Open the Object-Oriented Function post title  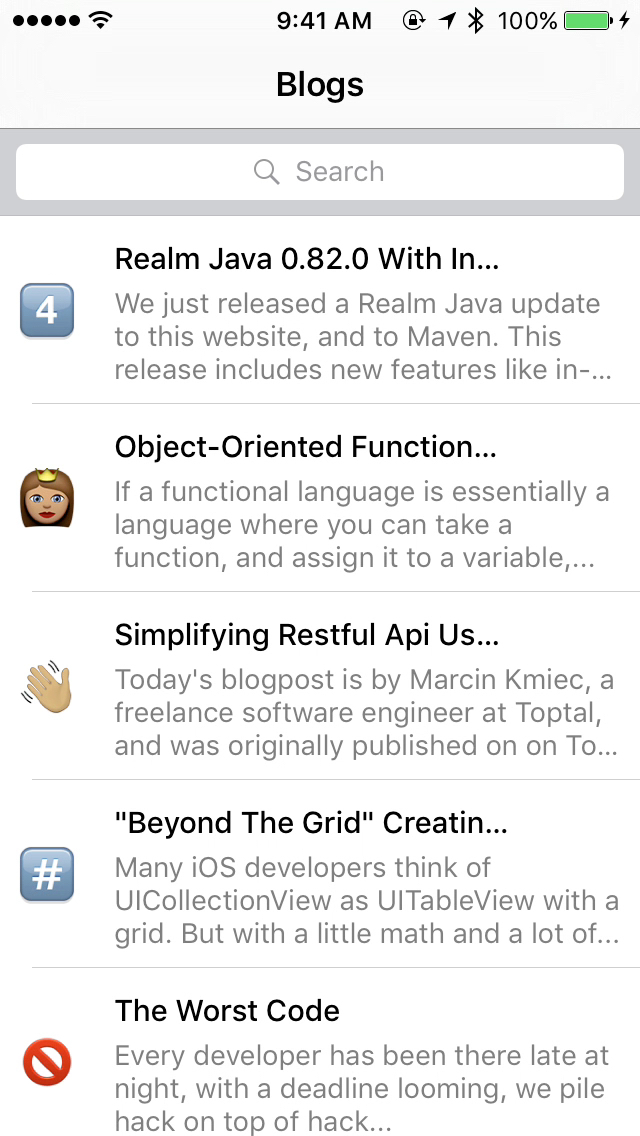pyautogui.click(x=306, y=447)
